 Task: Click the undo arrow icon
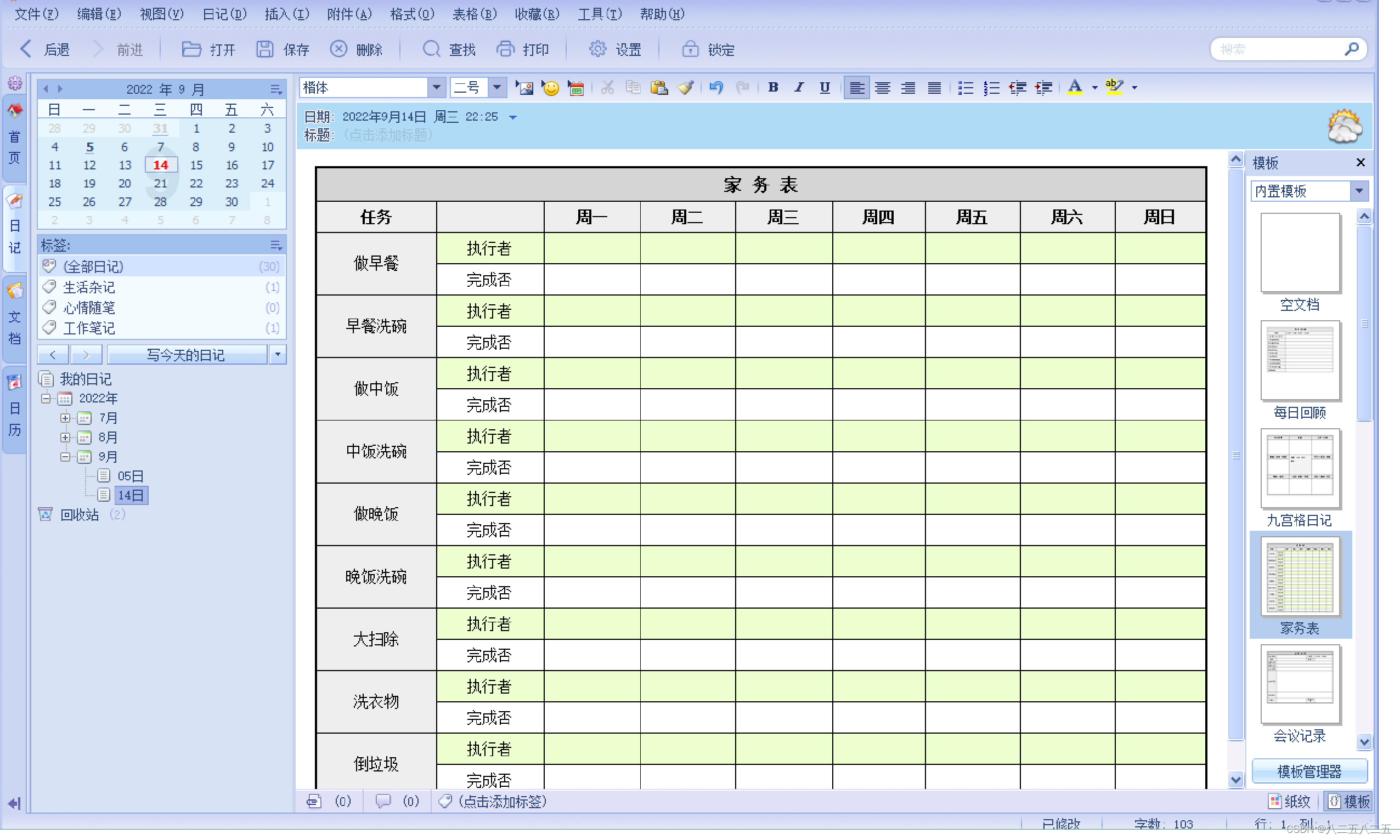point(716,88)
